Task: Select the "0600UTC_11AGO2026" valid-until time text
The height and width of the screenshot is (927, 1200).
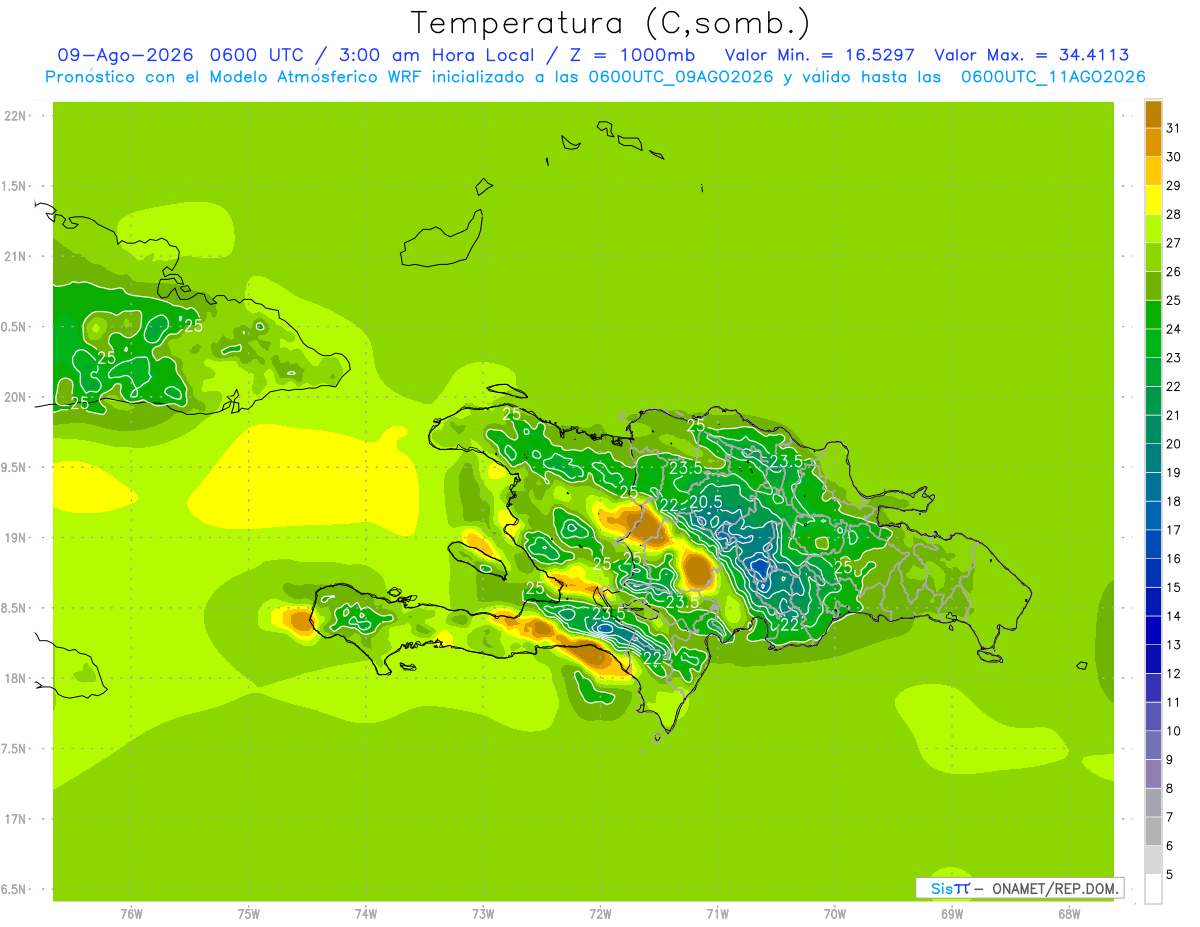Action: click(x=1053, y=77)
